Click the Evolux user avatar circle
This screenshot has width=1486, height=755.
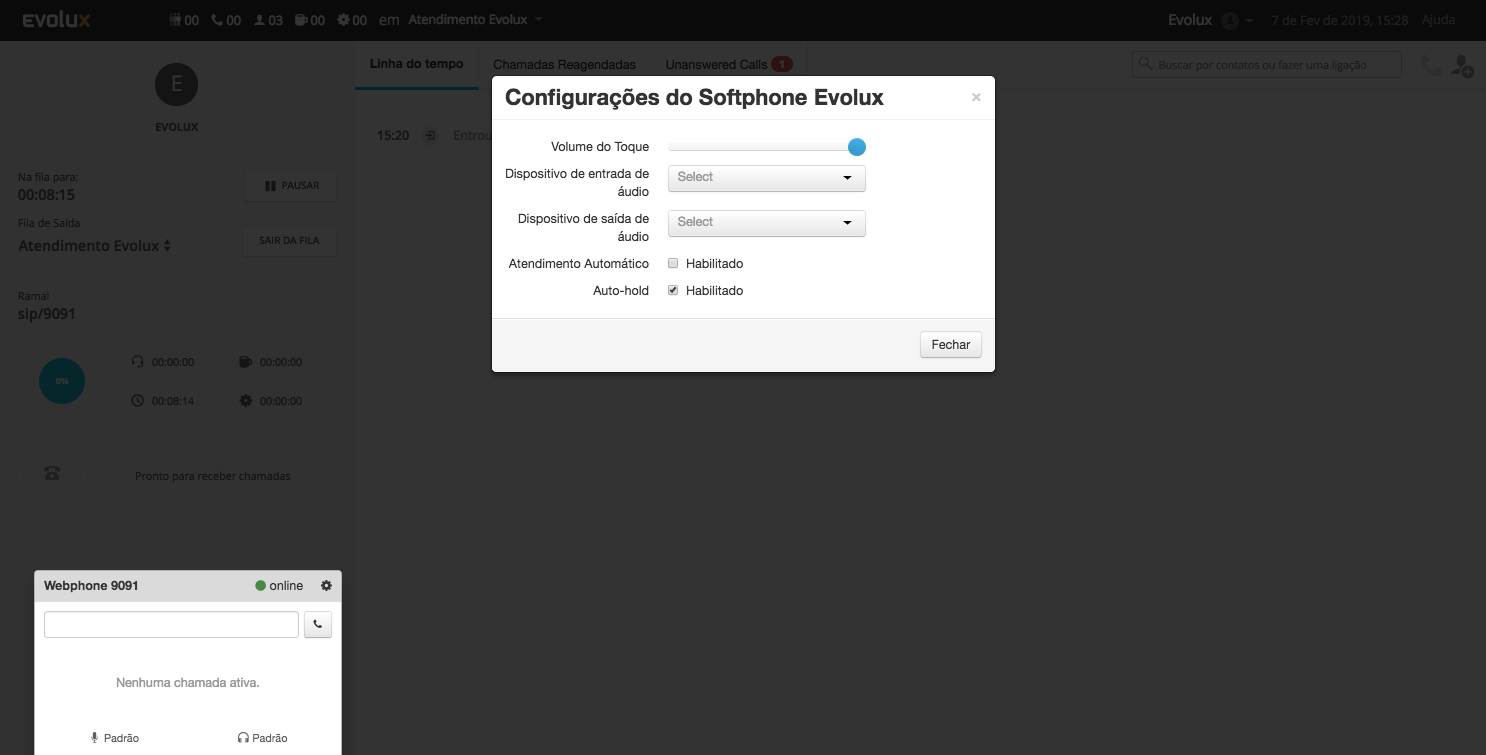click(177, 85)
